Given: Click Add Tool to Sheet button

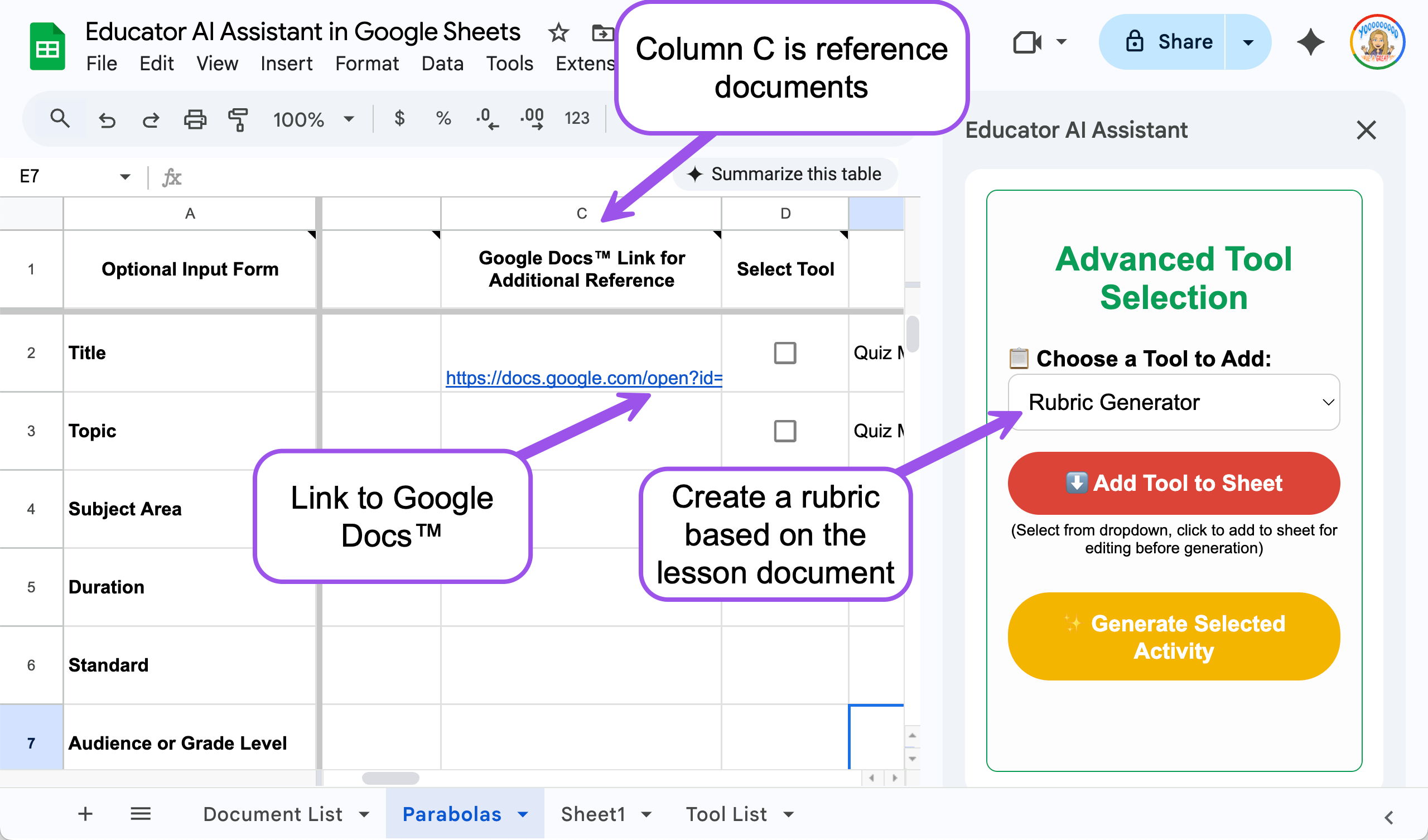Looking at the screenshot, I should point(1174,483).
